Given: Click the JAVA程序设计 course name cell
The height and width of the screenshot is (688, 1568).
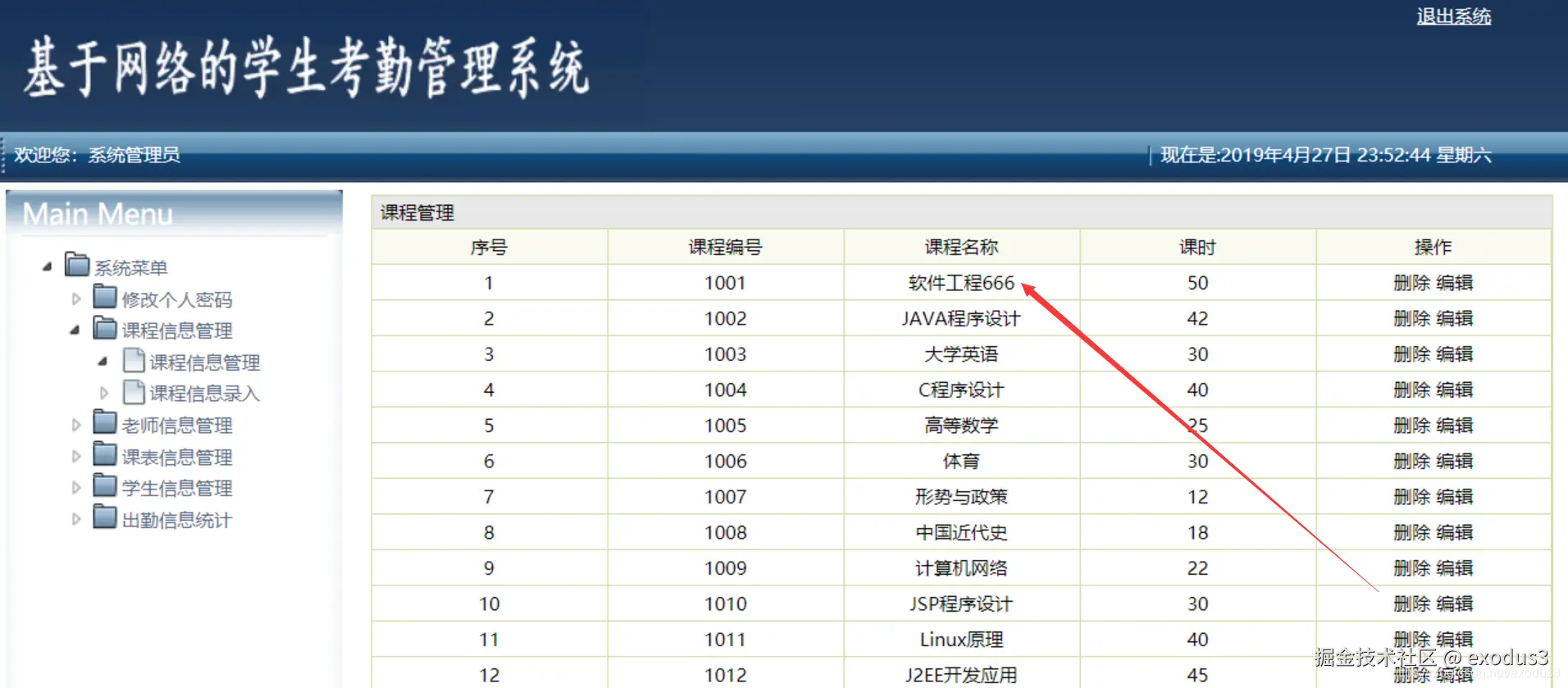Looking at the screenshot, I should (961, 318).
